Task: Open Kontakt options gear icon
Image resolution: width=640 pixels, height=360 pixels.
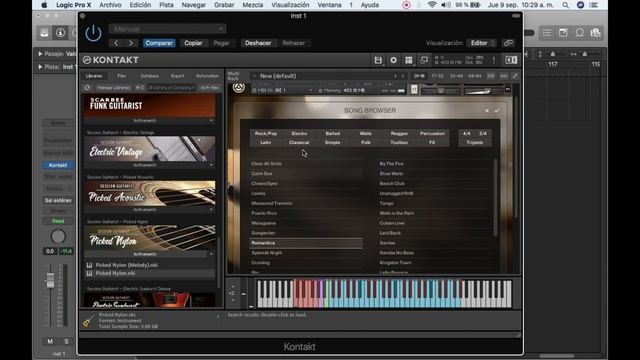Action: pyautogui.click(x=393, y=60)
